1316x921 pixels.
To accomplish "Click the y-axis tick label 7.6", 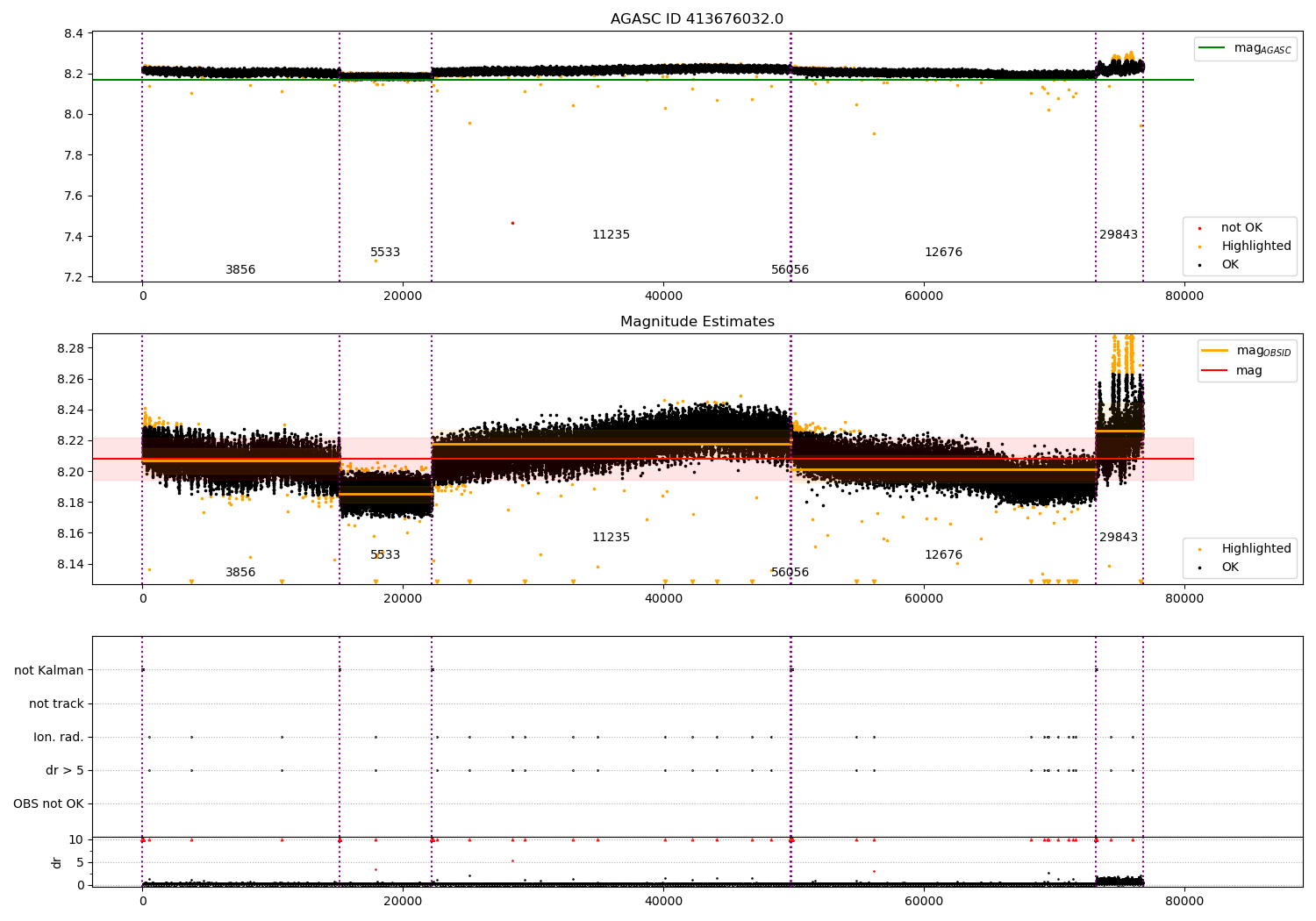I will coord(74,196).
